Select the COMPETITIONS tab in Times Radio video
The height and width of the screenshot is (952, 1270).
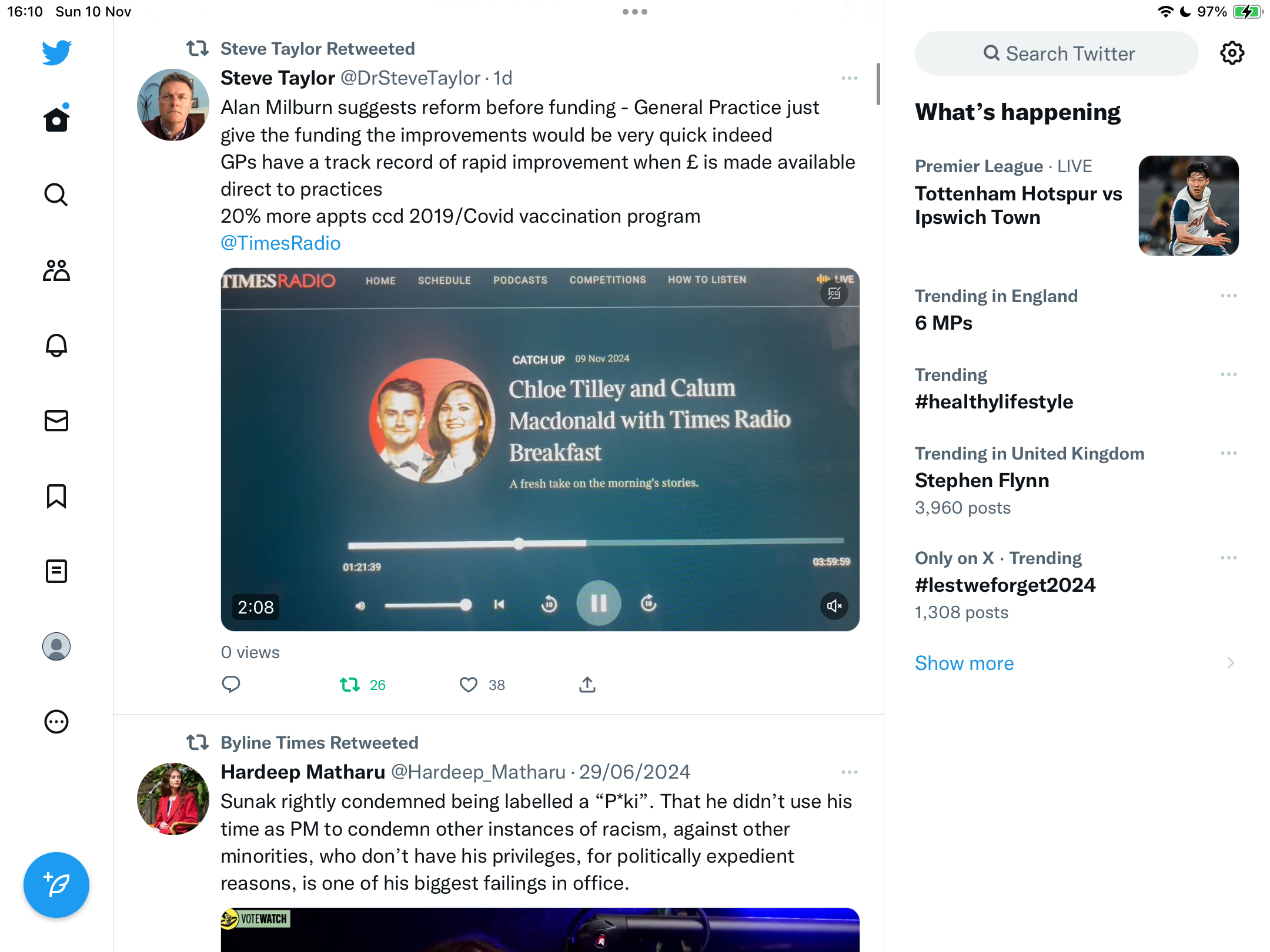pyautogui.click(x=607, y=280)
